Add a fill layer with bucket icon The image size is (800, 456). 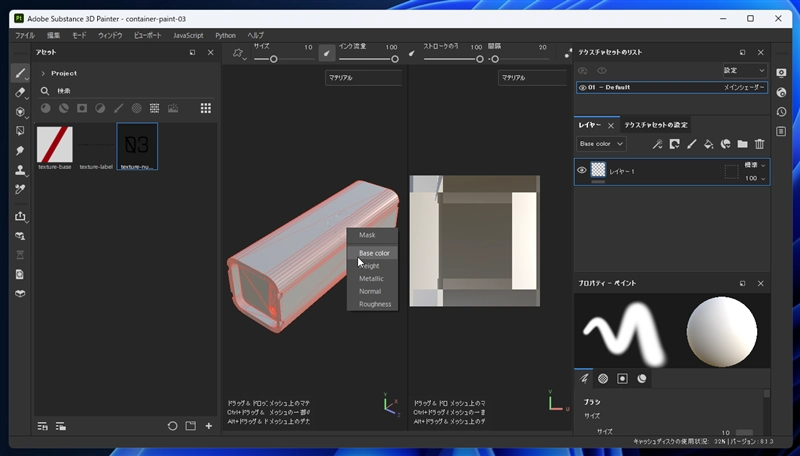click(708, 144)
